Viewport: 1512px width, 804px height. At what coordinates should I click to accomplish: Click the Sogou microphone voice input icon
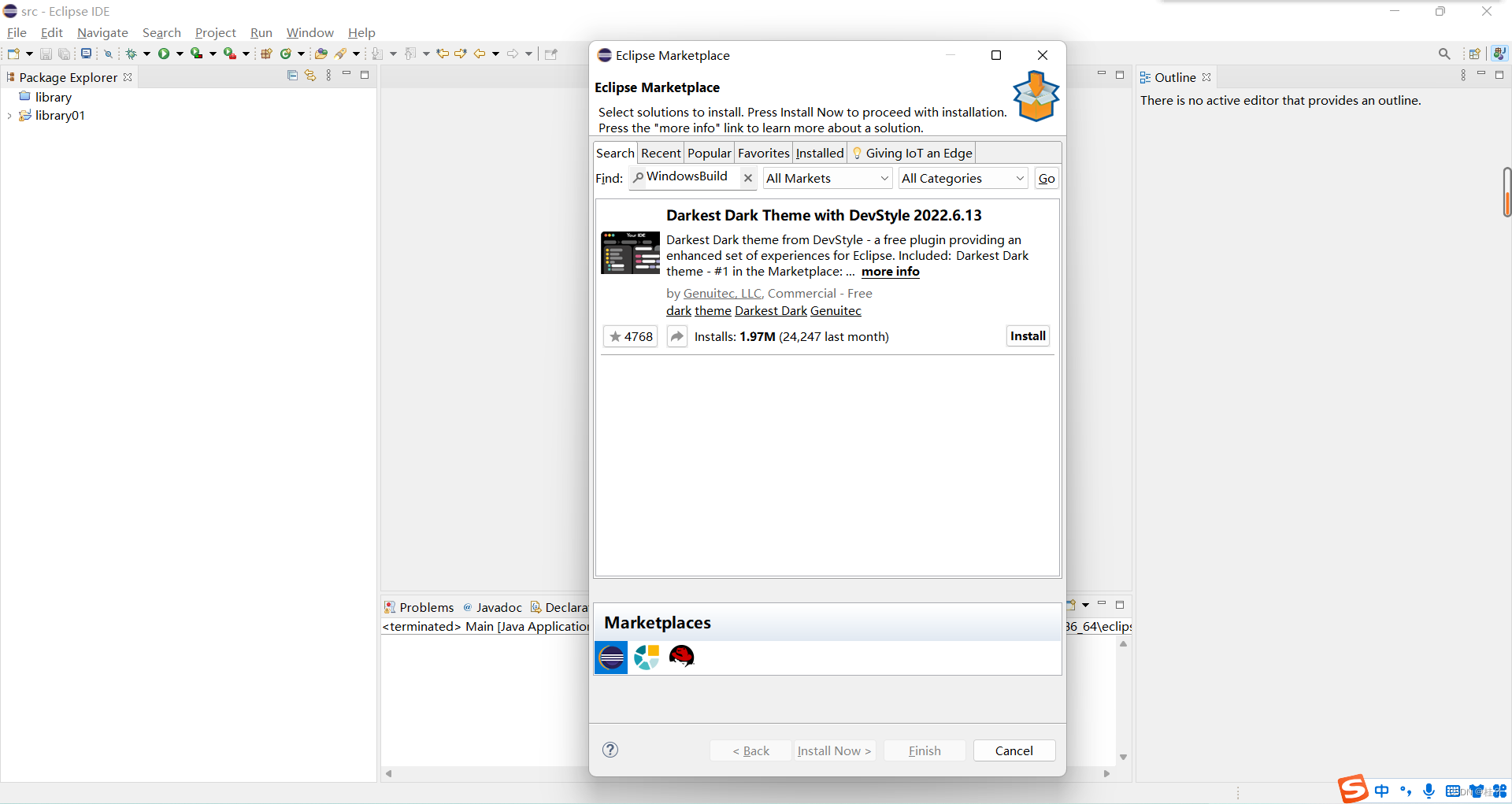point(1429,791)
